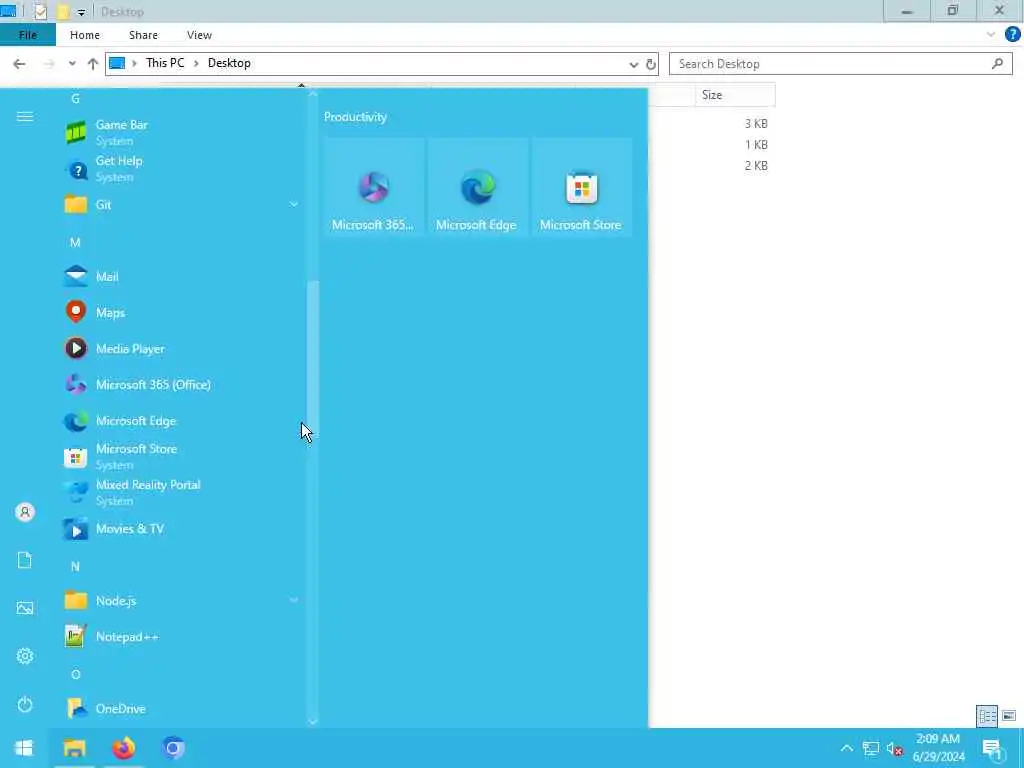Viewport: 1024px width, 768px height.
Task: Open Mixed Reality Portal
Action: pos(180,492)
